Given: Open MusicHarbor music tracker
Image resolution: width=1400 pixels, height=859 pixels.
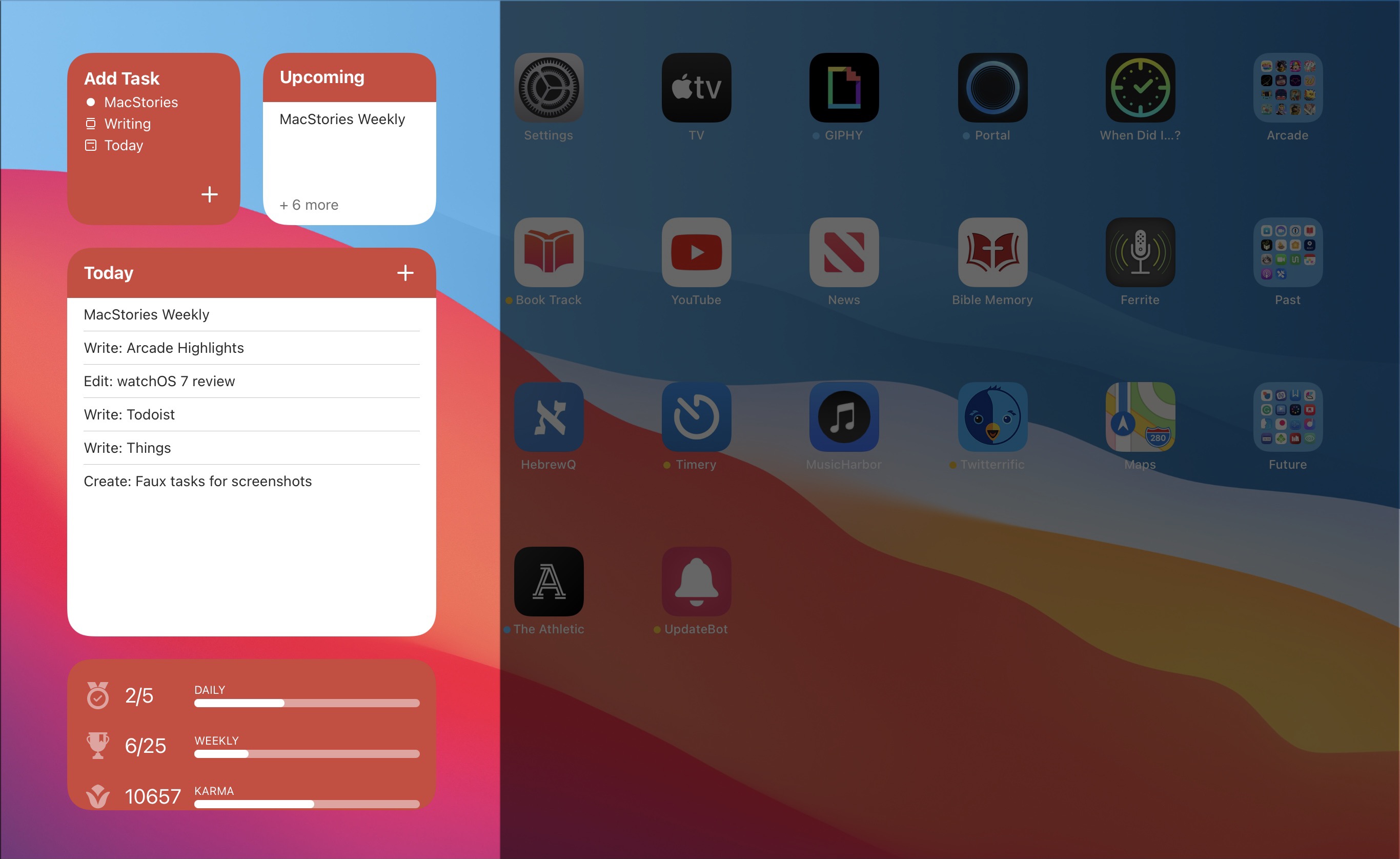Looking at the screenshot, I should [x=844, y=420].
